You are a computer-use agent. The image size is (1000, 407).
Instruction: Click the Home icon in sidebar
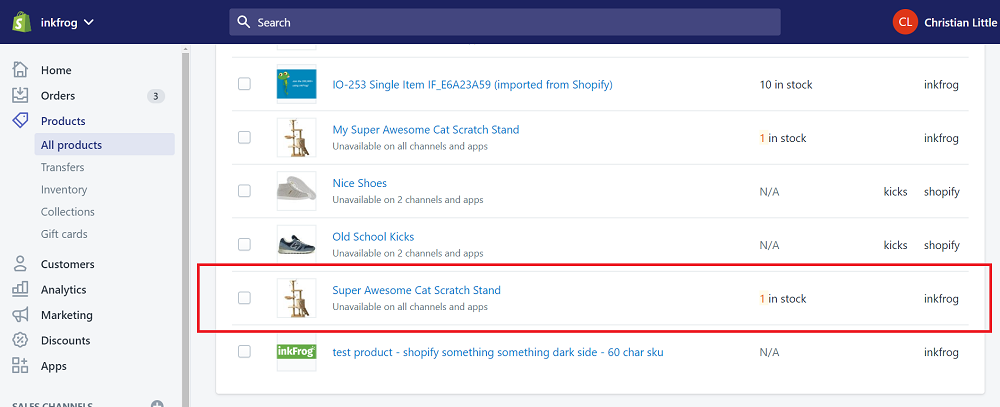(x=20, y=70)
